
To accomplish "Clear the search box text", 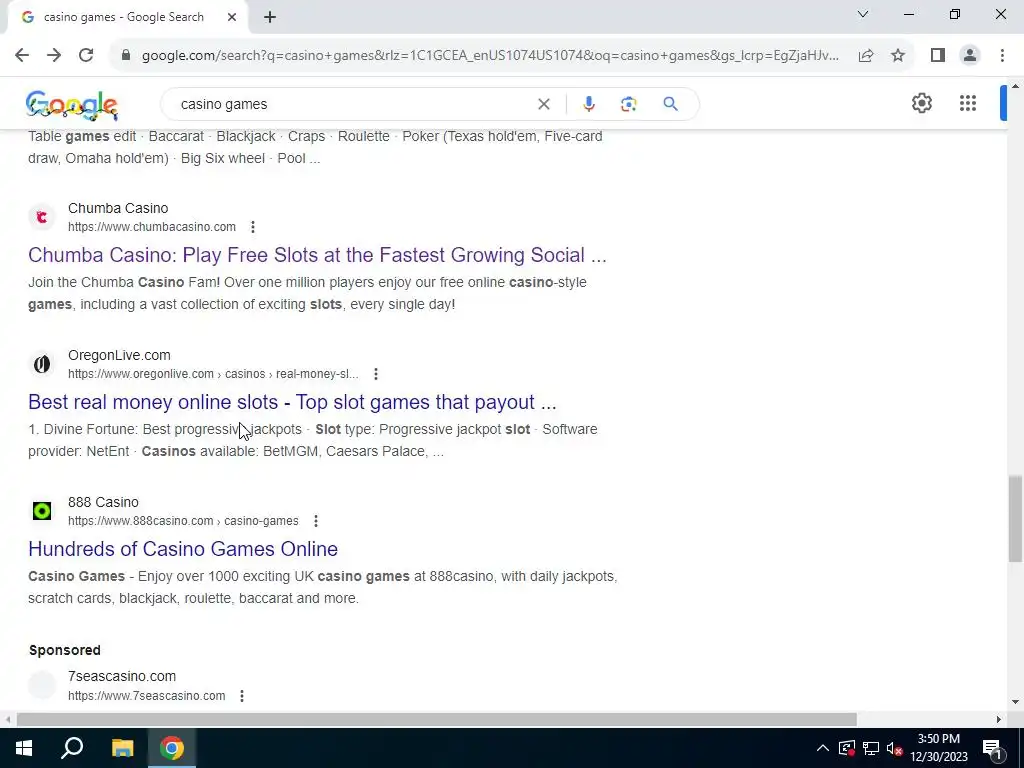I will (543, 104).
